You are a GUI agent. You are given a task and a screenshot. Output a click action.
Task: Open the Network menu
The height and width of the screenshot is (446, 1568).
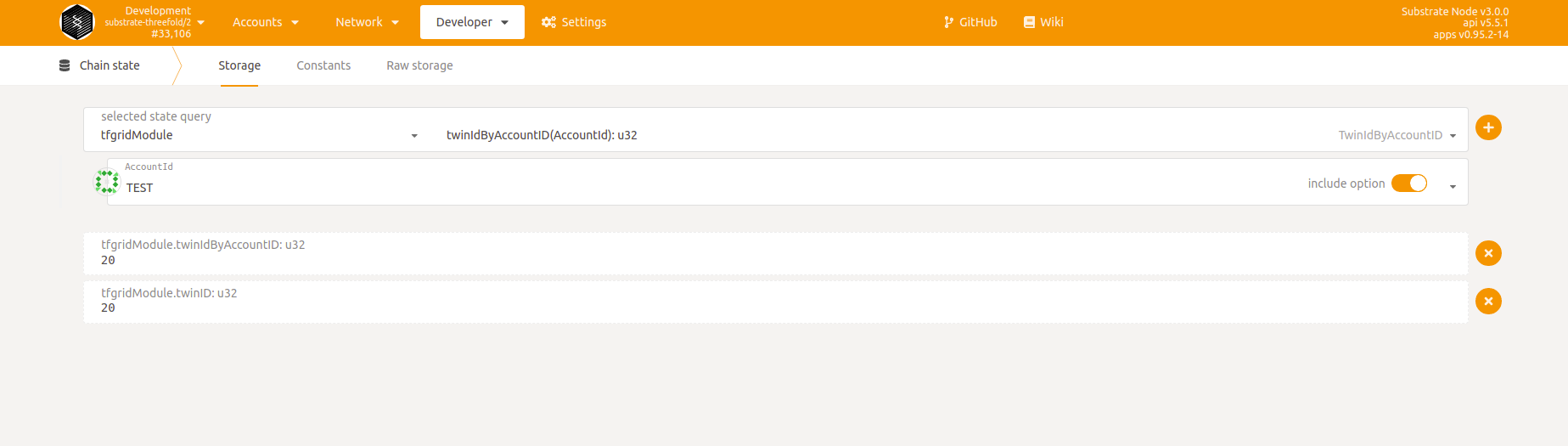367,22
